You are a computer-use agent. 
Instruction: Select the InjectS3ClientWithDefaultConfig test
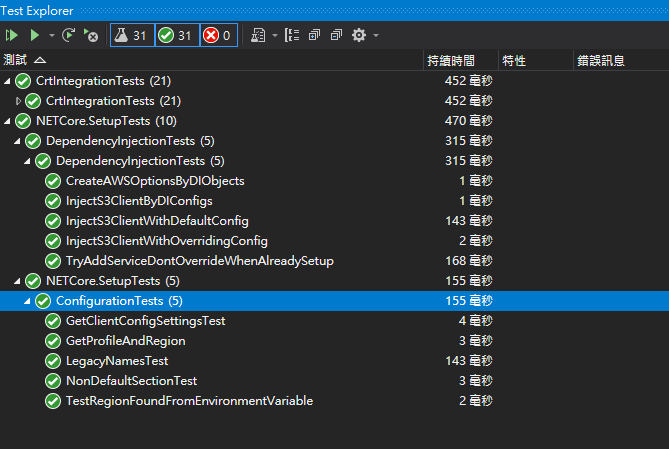coord(157,221)
